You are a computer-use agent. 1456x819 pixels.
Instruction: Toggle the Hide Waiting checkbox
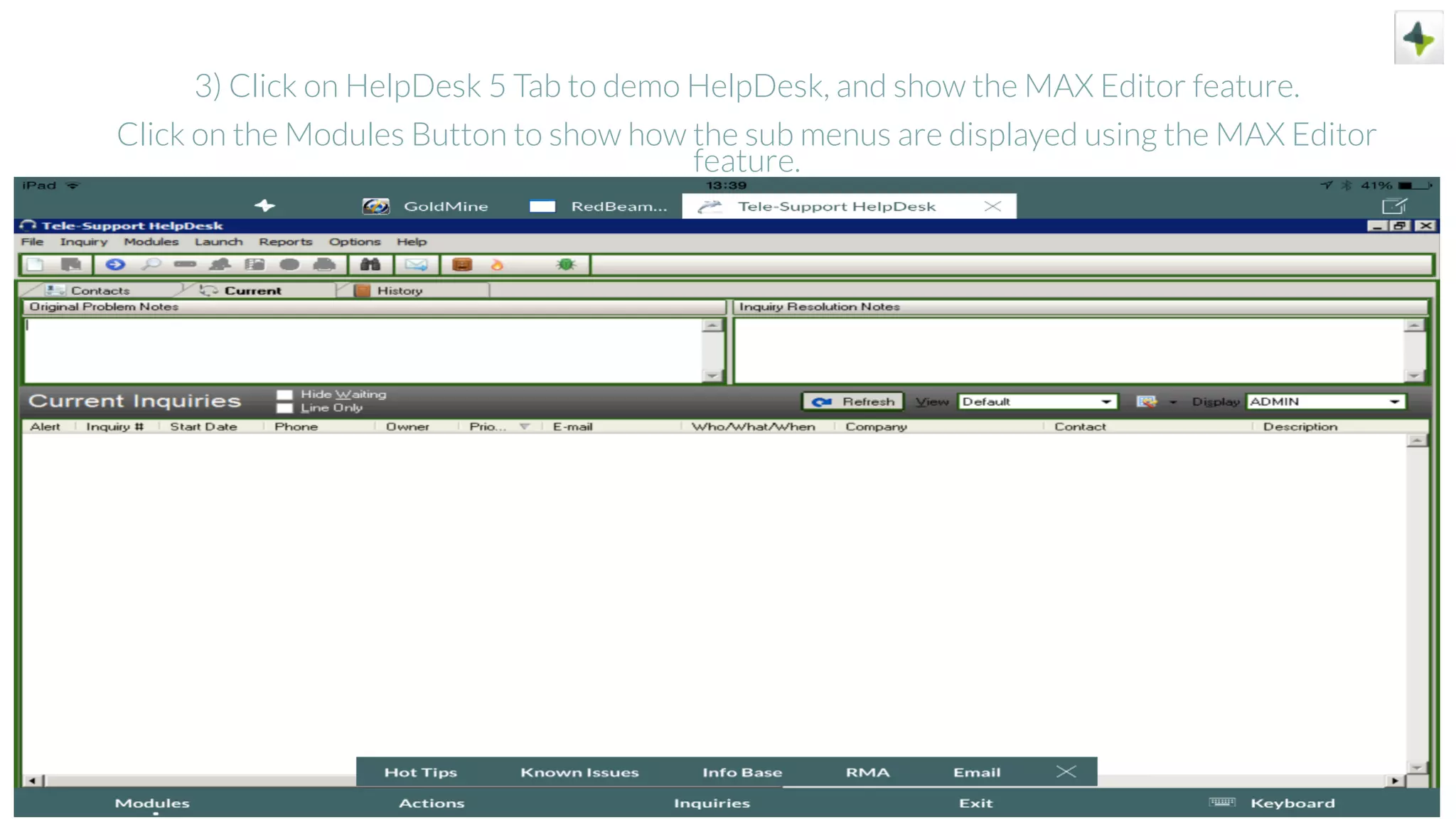284,395
